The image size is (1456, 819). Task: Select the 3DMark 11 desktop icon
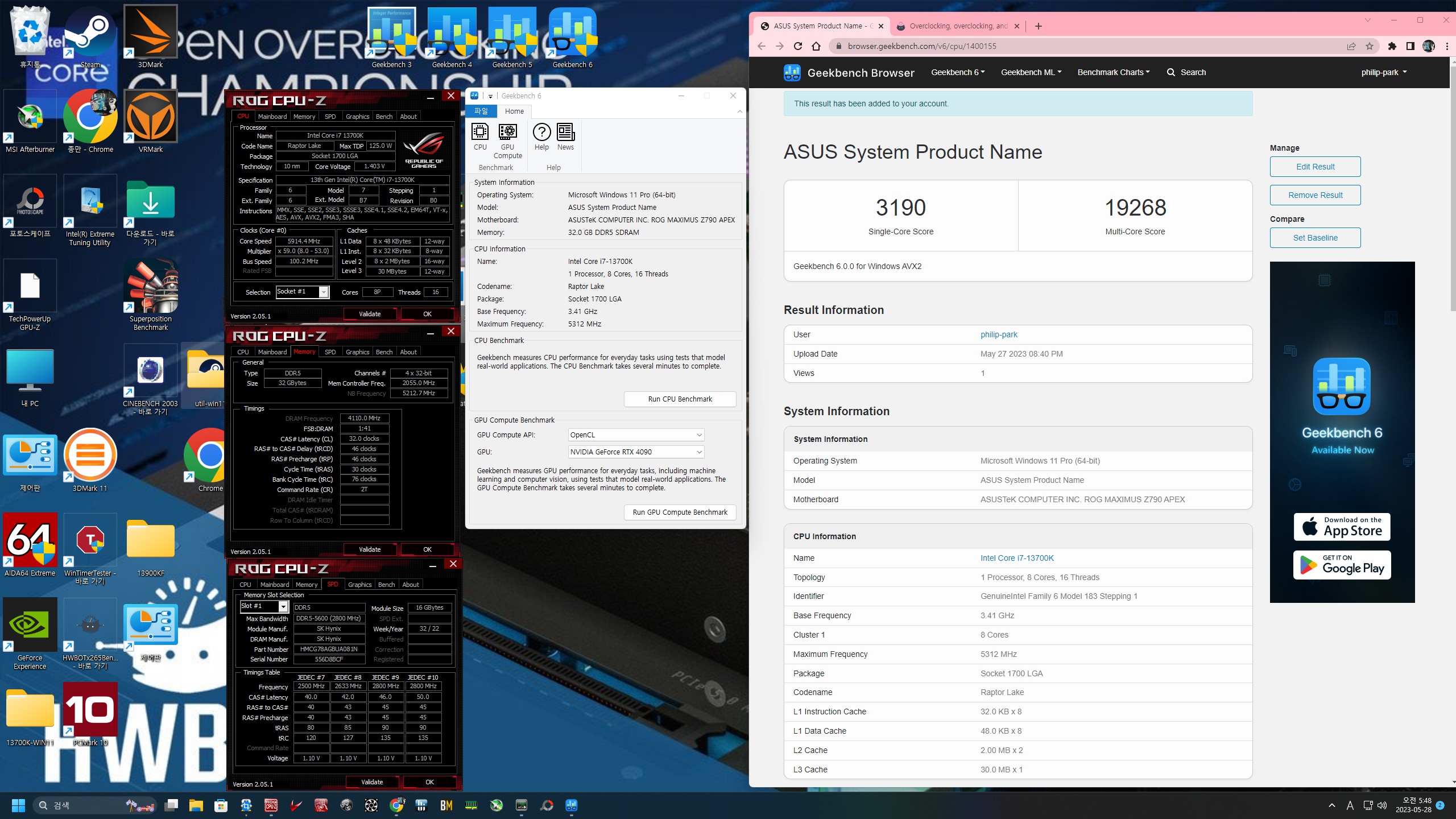tap(90, 461)
